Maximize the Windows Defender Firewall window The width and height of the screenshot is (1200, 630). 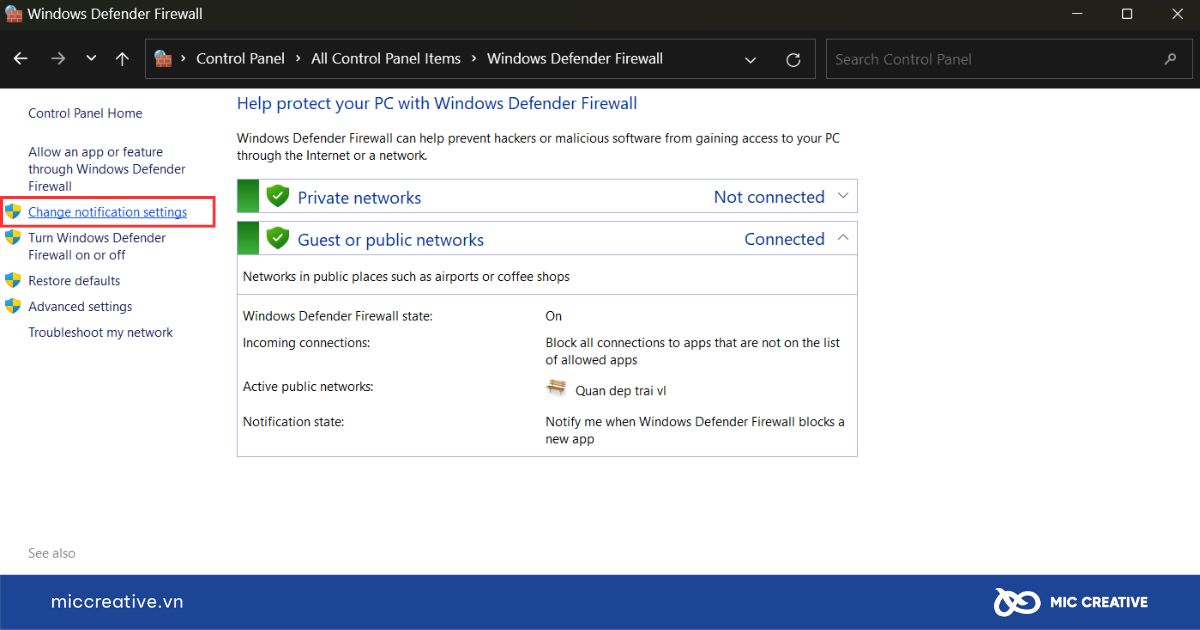(x=1127, y=14)
